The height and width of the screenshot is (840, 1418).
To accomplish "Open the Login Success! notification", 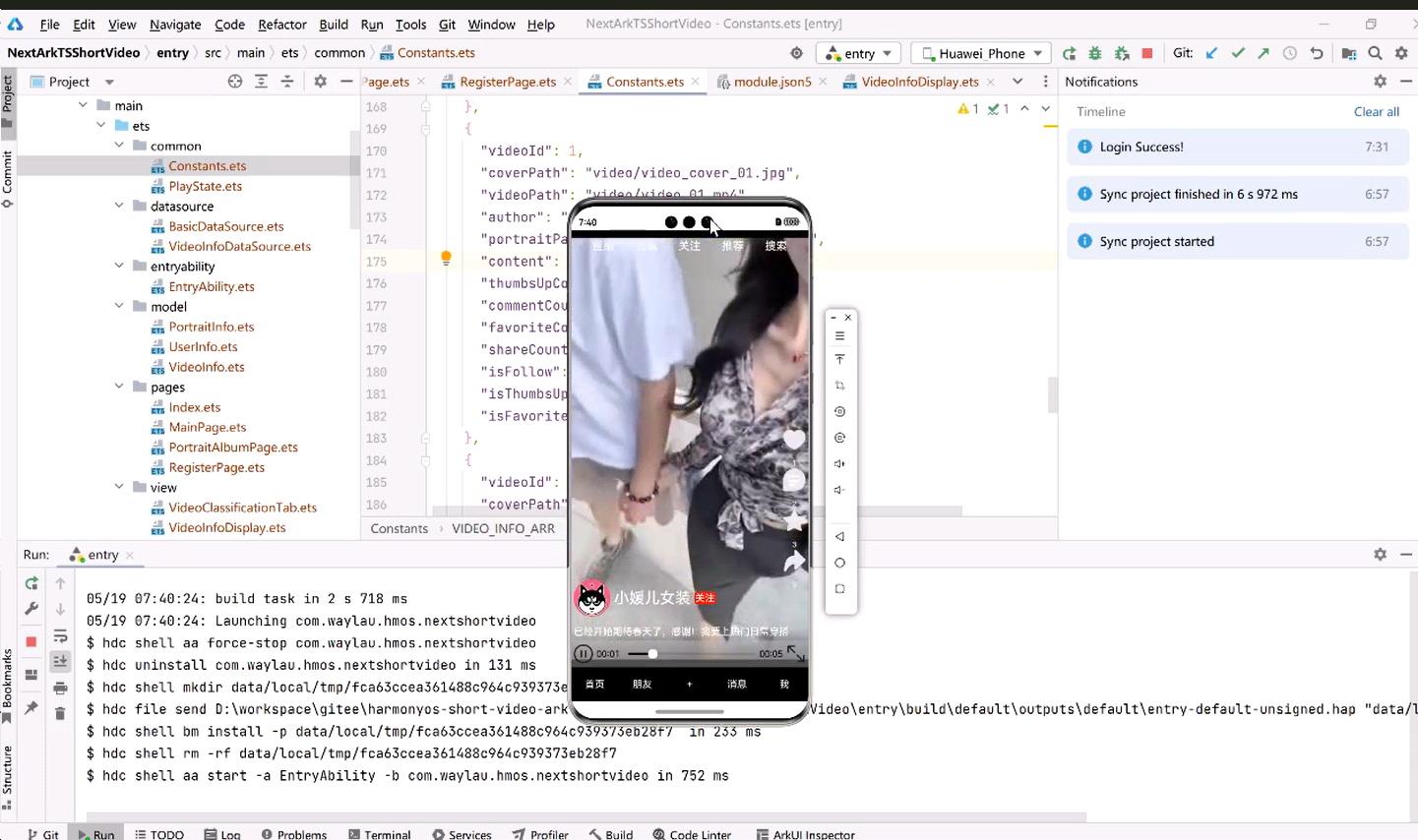I will [1238, 147].
